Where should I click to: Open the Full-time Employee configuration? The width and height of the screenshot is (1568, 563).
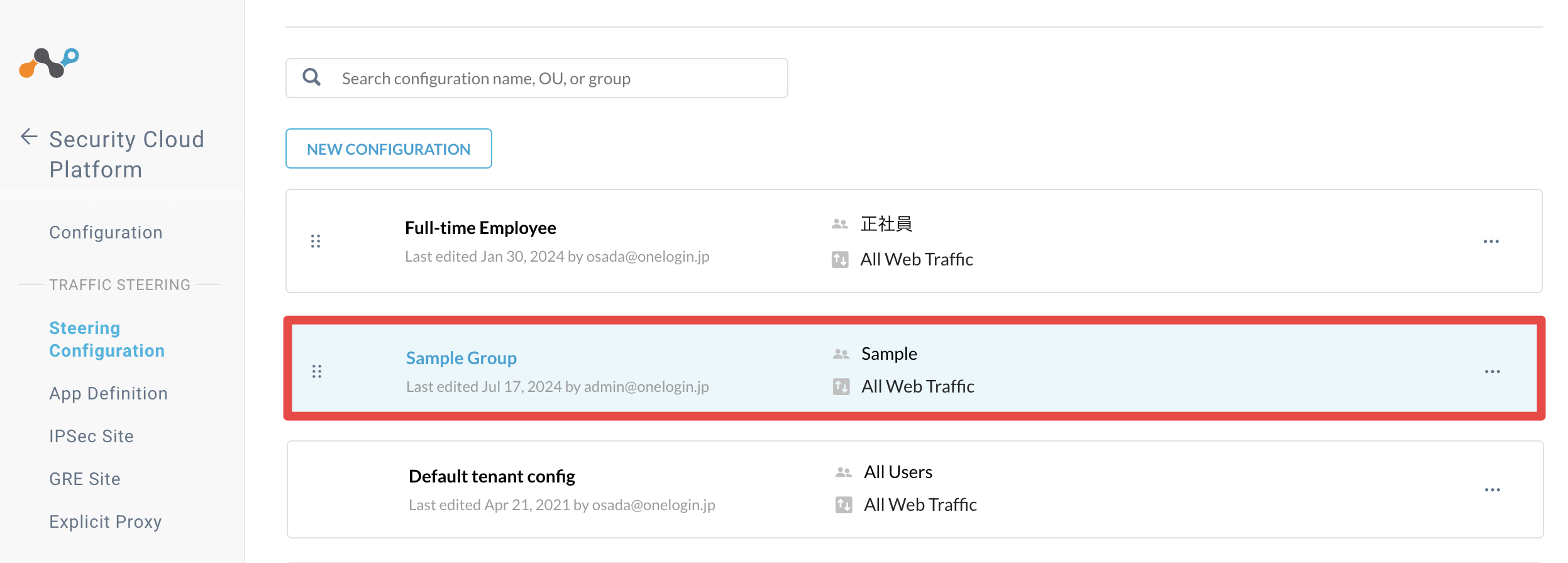tap(480, 228)
